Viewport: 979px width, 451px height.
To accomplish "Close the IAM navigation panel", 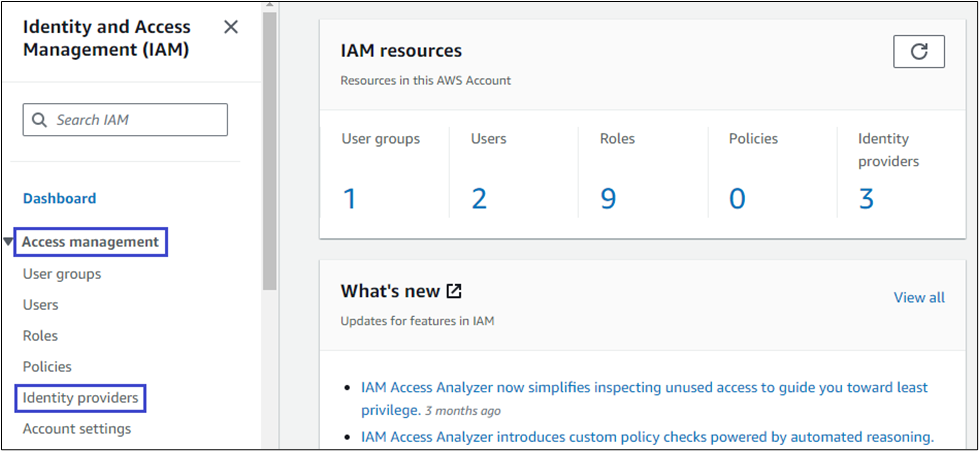I will pyautogui.click(x=231, y=27).
